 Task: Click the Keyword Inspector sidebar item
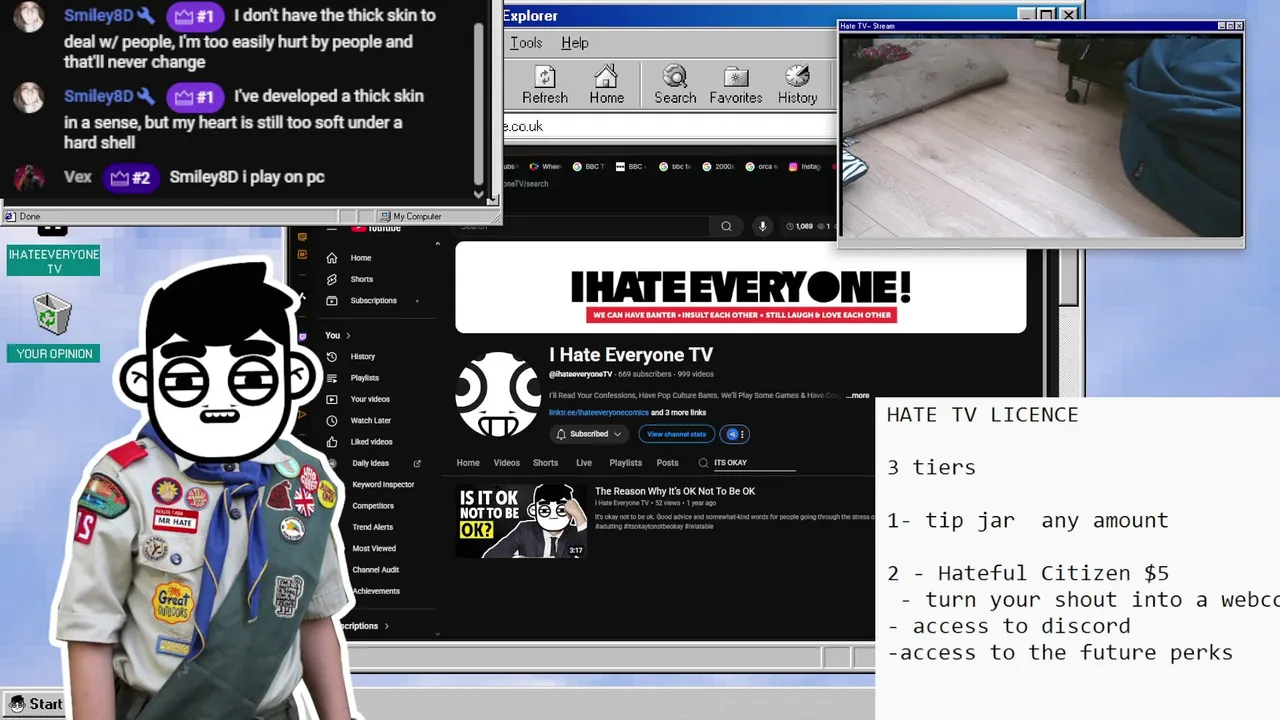click(383, 484)
